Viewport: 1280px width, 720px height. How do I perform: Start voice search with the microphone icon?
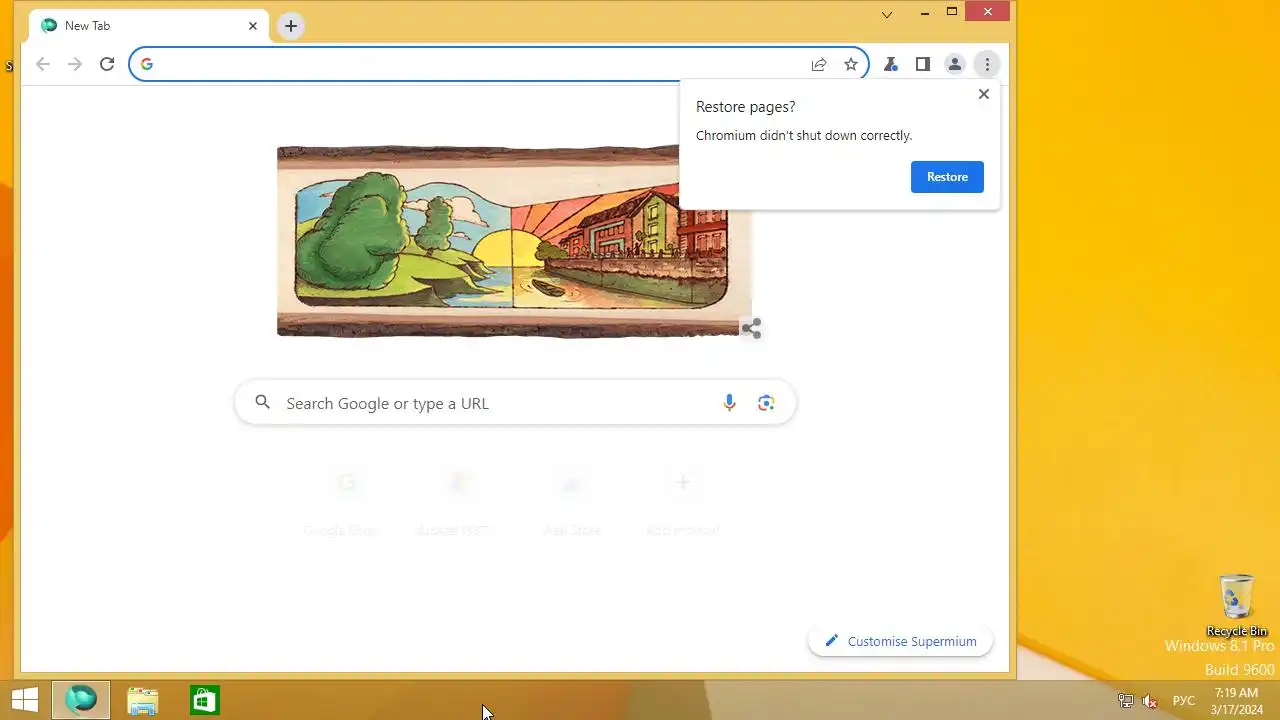729,403
